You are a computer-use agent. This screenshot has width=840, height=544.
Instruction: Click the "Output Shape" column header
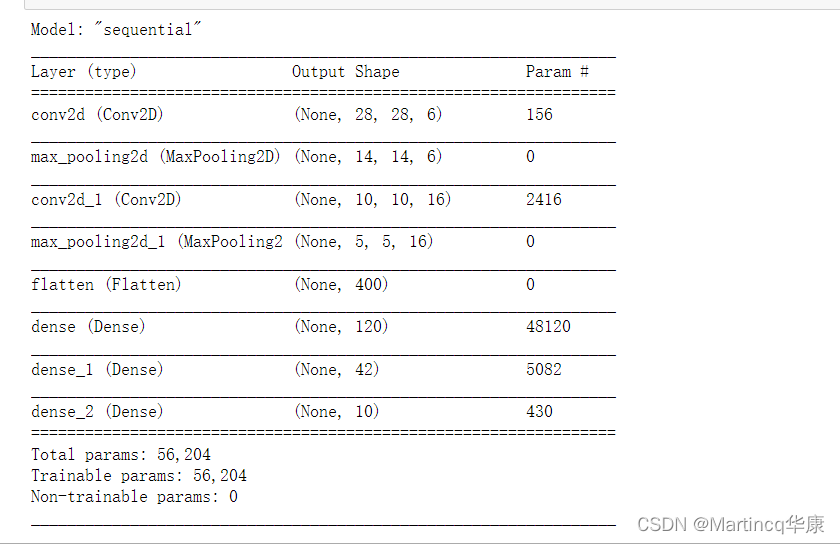point(345,72)
